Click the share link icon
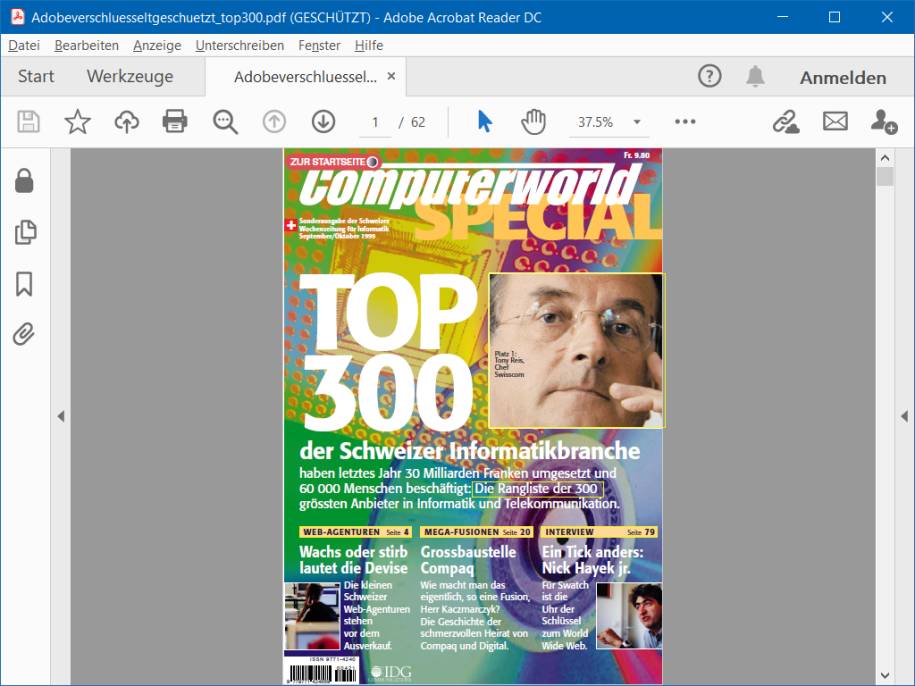Screen dimensions: 915x686 [787, 121]
